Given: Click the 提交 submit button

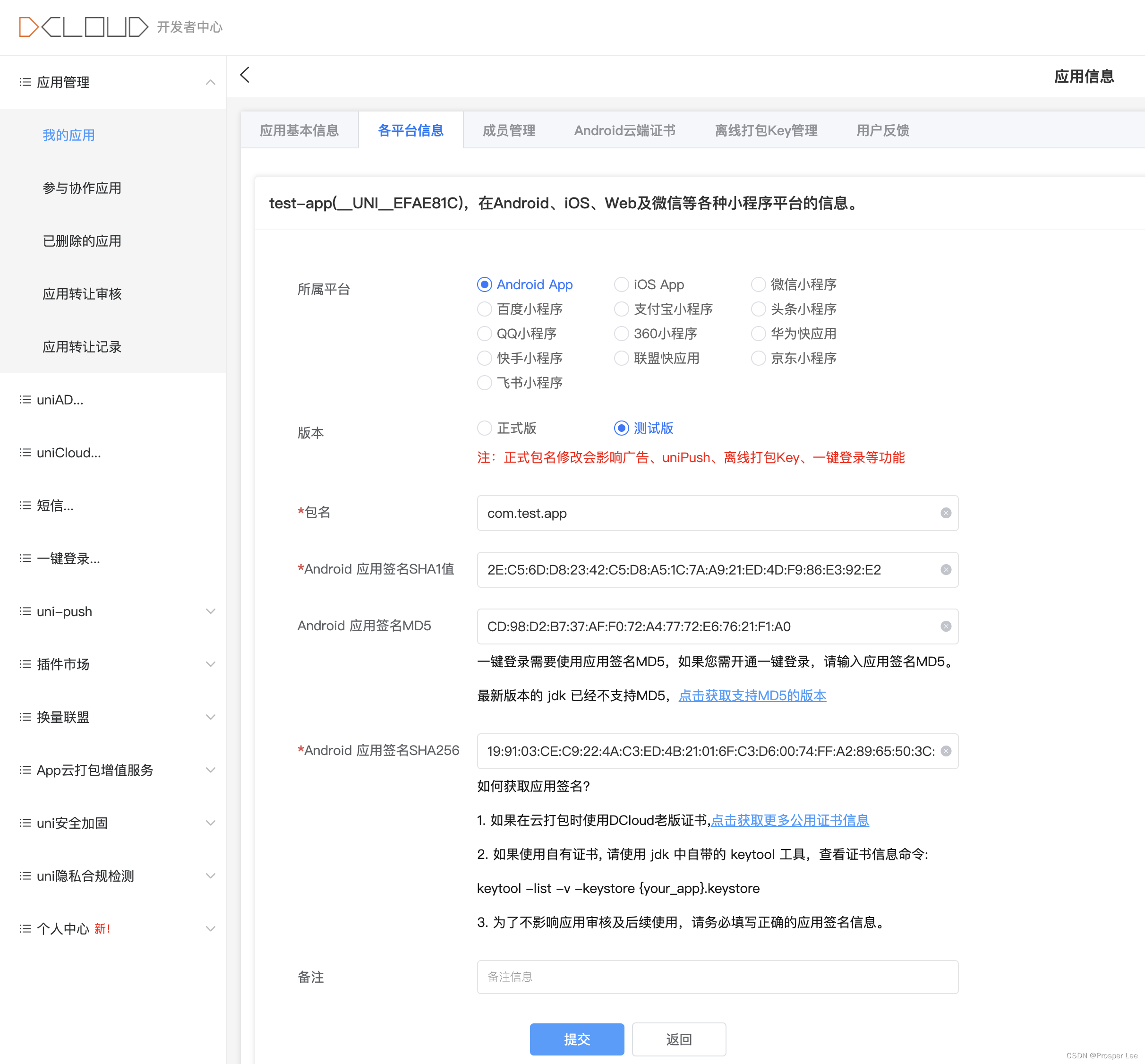Looking at the screenshot, I should (577, 1039).
